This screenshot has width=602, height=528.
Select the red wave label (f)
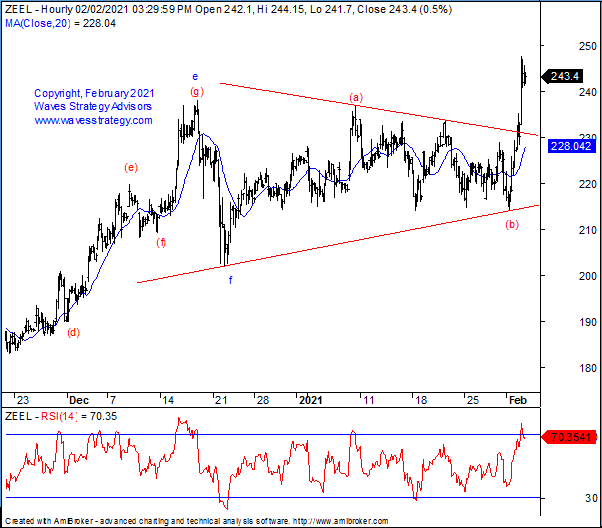click(161, 243)
